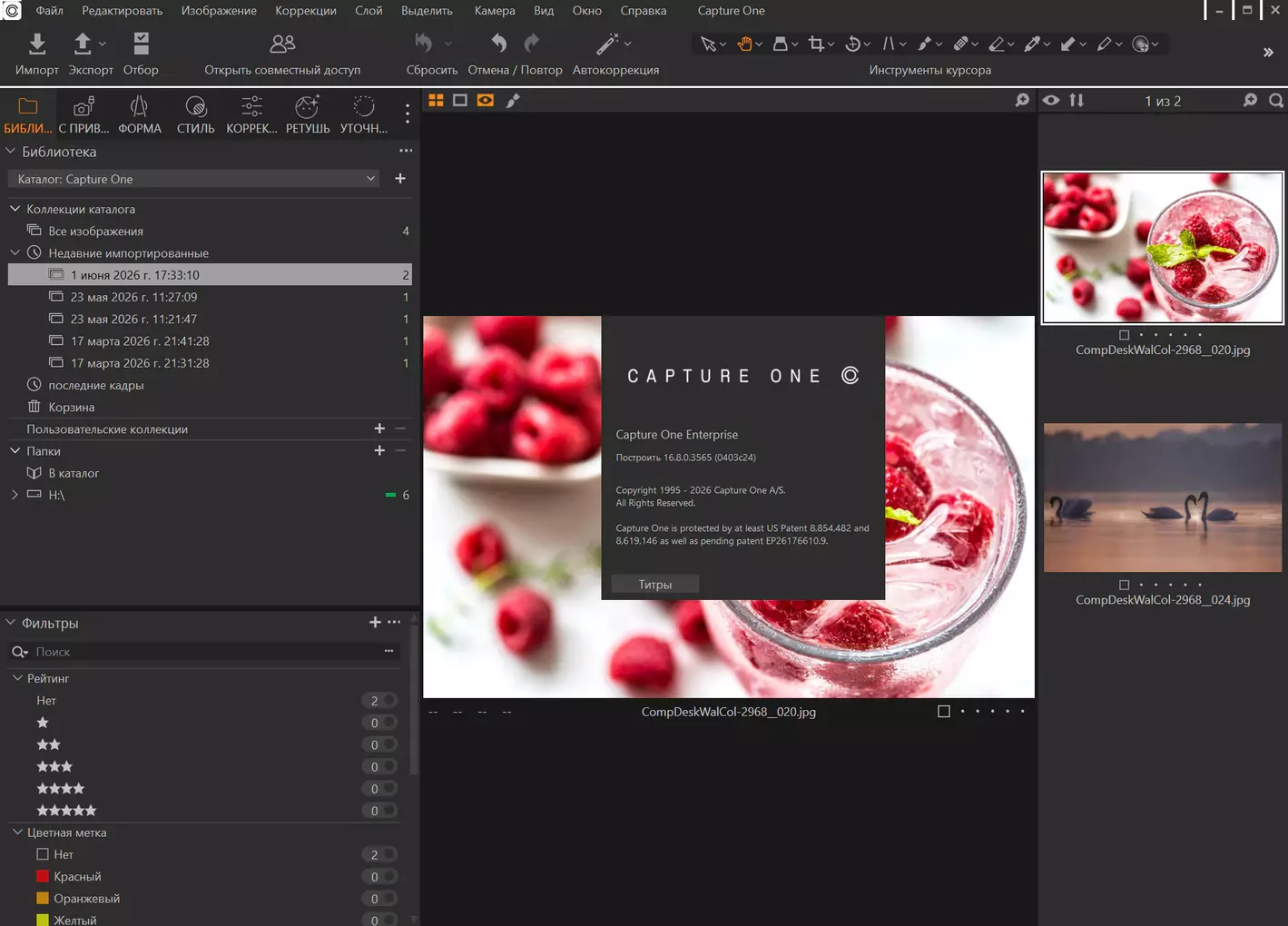Image resolution: width=1288 pixels, height=926 pixels.
Task: Select the healing bandage cursor tool
Action: (x=960, y=44)
